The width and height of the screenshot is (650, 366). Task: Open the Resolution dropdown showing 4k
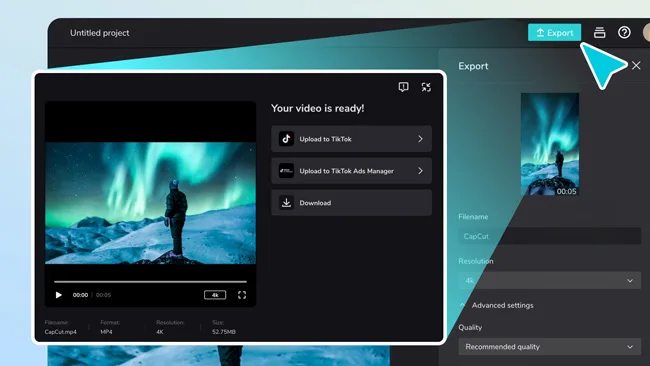coord(550,281)
